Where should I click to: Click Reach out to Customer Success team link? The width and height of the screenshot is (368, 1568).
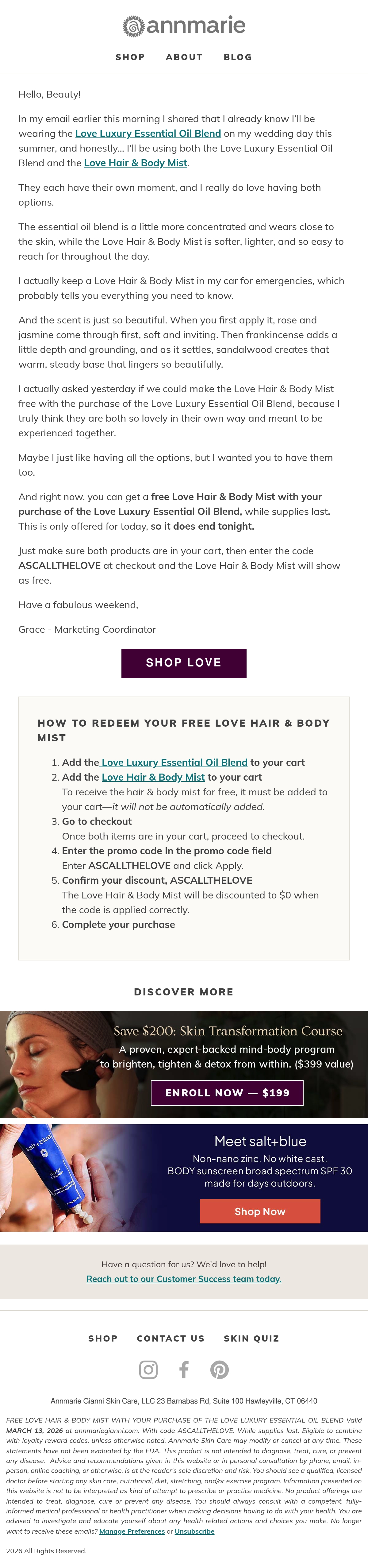click(x=184, y=1279)
